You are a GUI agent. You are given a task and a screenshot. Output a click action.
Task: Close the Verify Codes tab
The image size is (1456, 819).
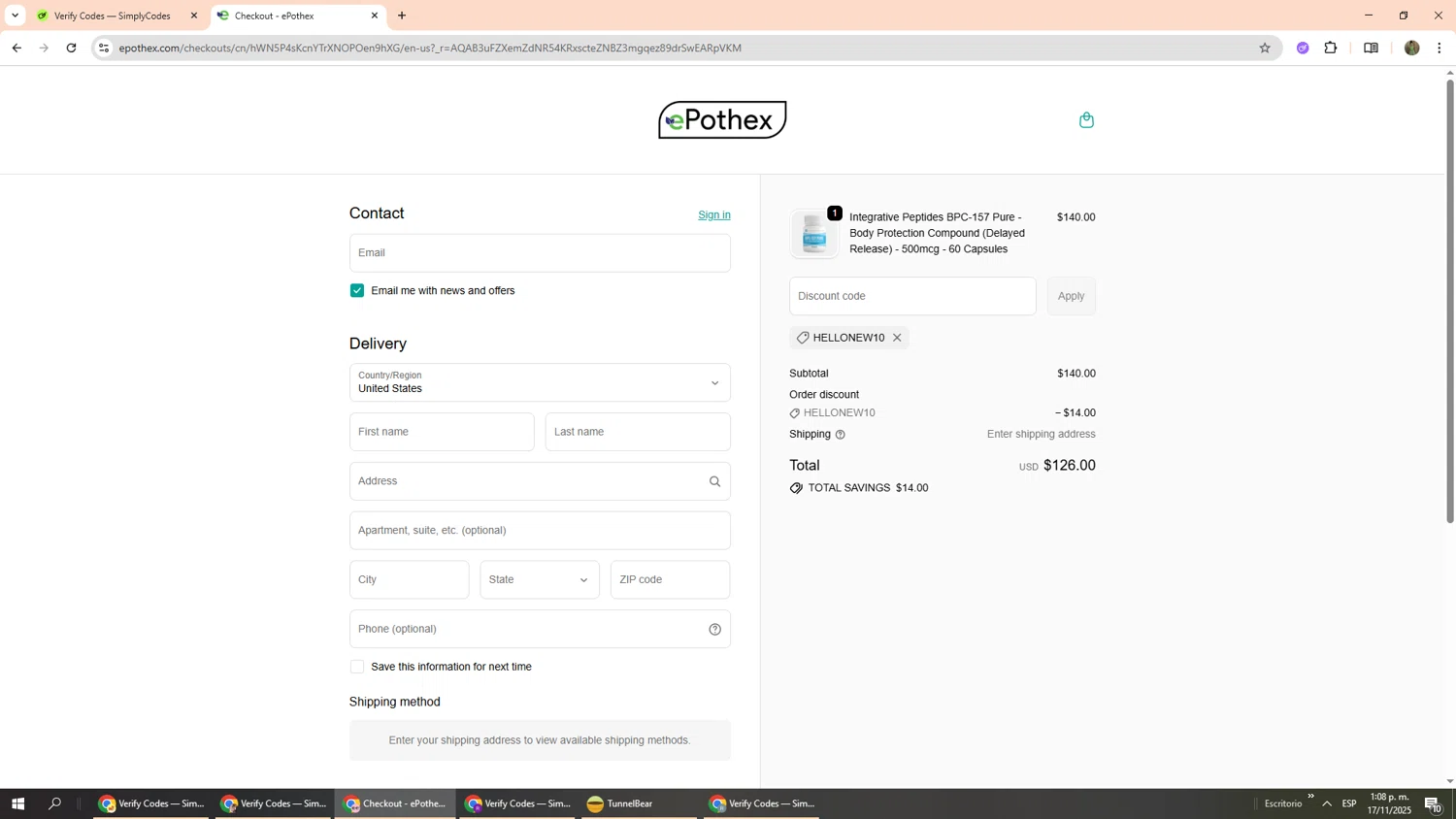click(193, 16)
